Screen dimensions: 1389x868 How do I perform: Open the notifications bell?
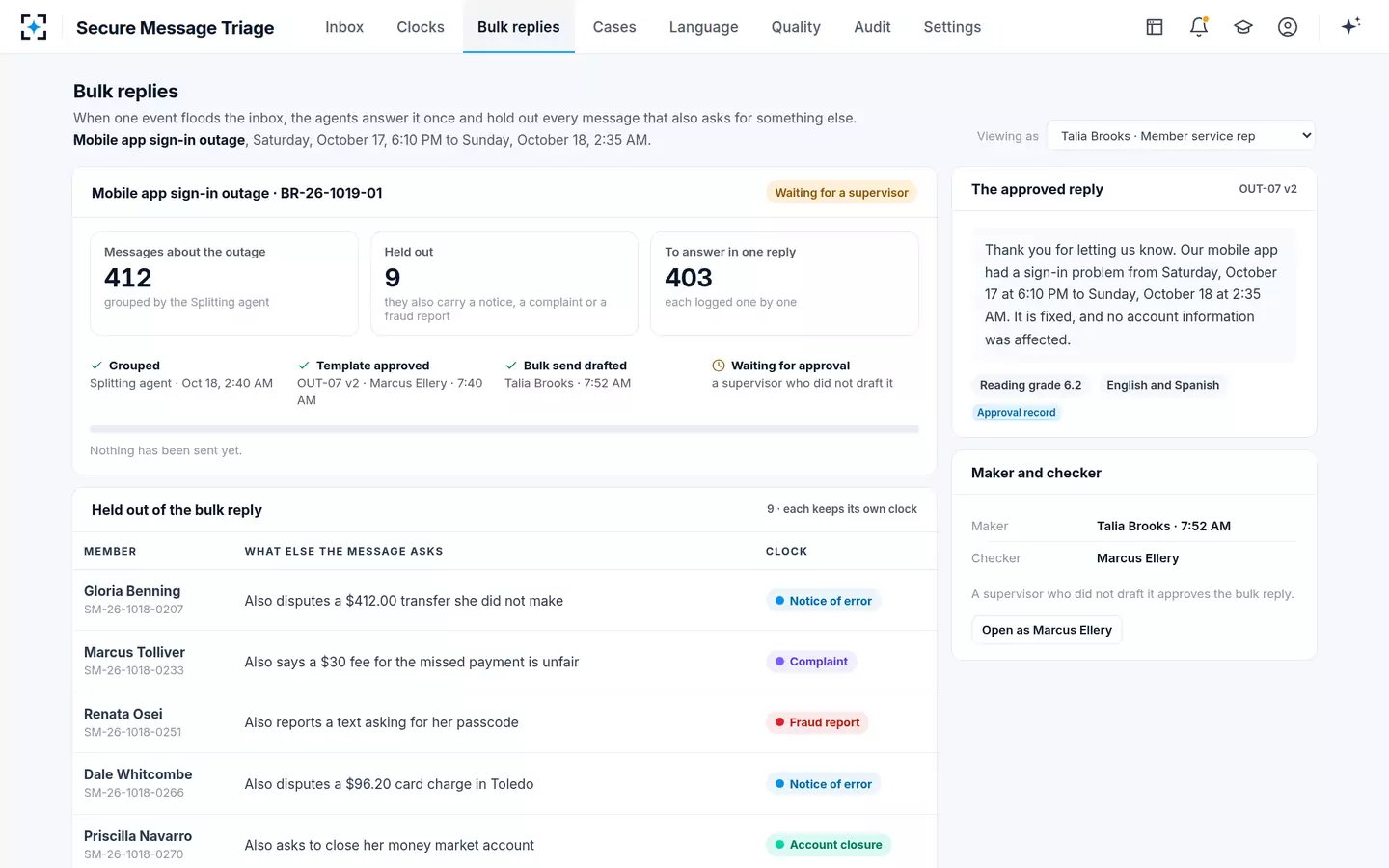pos(1199,27)
